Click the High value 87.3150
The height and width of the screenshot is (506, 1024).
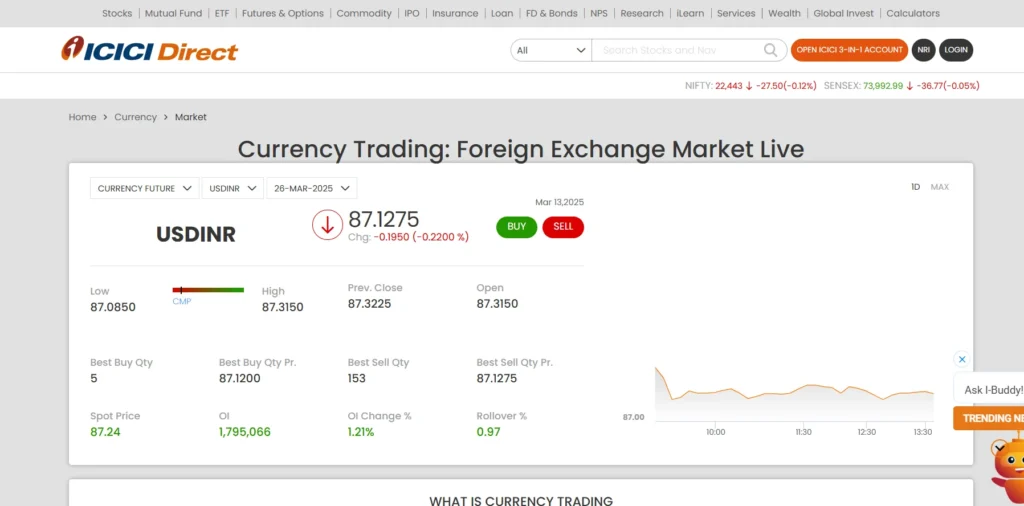point(283,307)
